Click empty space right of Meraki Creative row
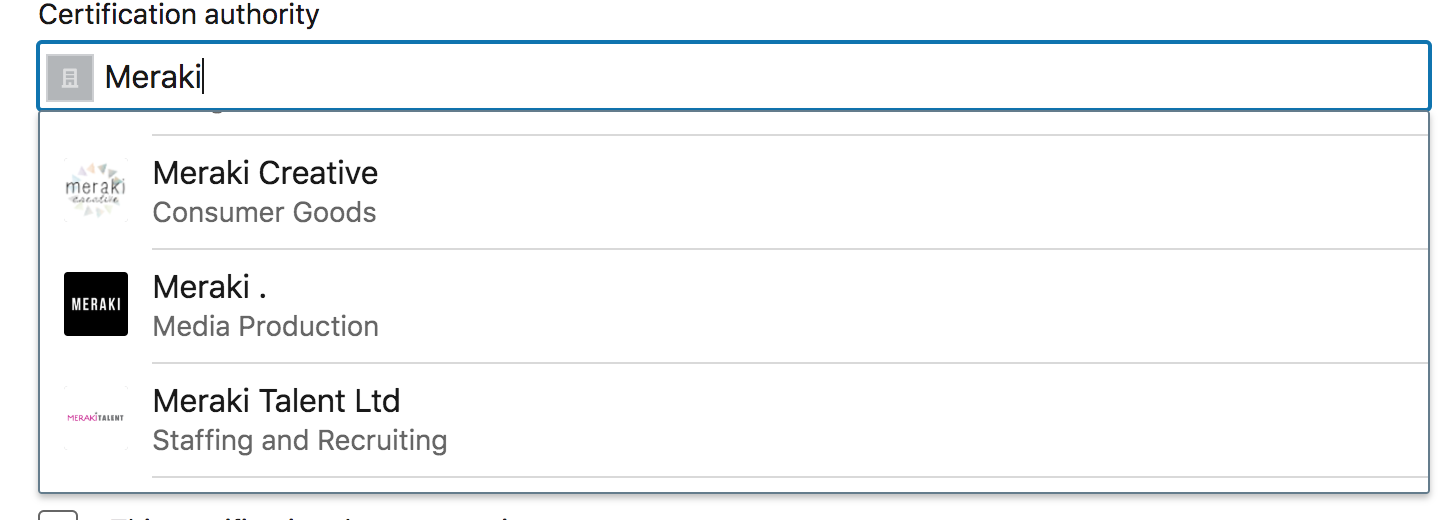 (x=900, y=192)
